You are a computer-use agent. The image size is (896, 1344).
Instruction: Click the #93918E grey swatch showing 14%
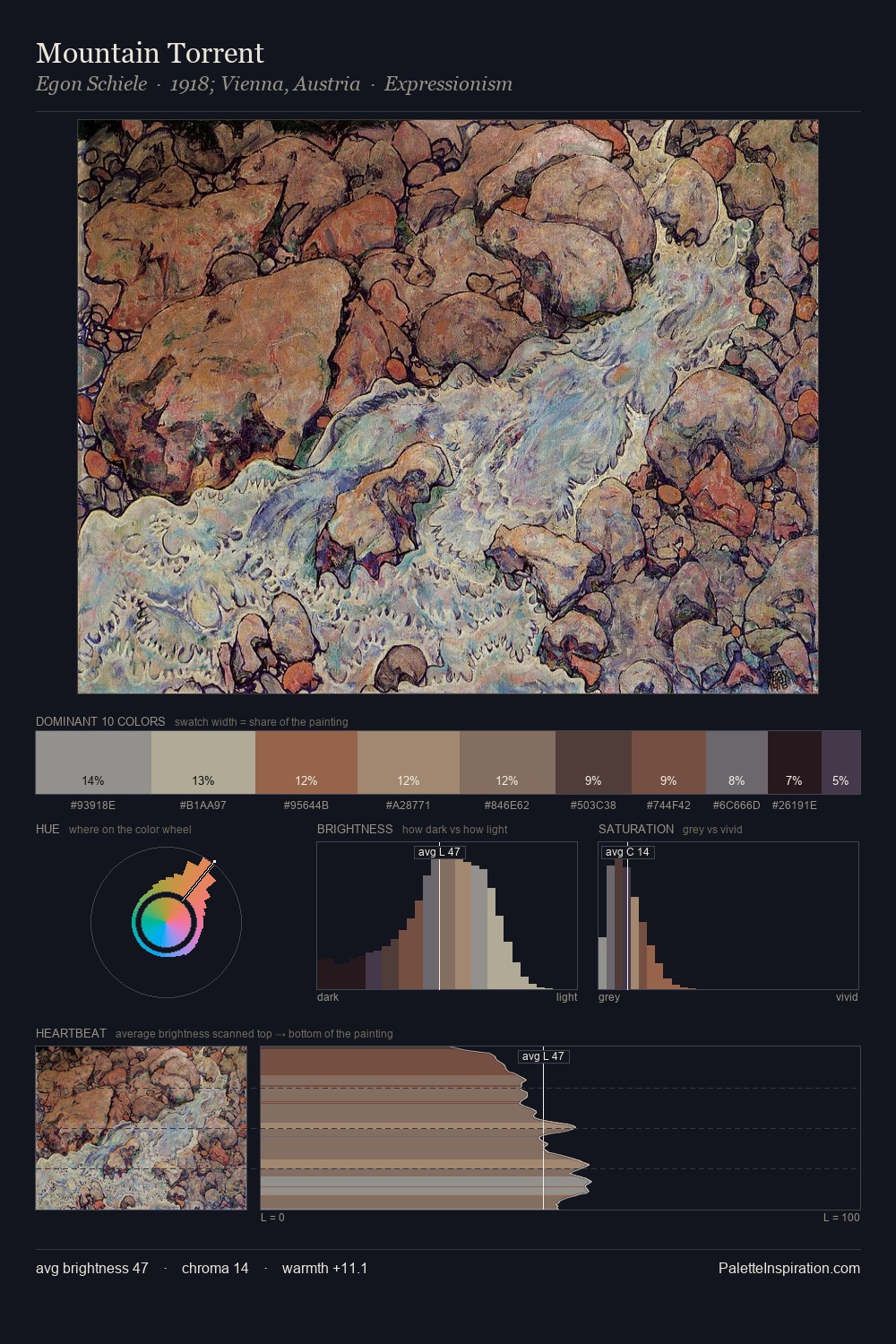[x=93, y=762]
